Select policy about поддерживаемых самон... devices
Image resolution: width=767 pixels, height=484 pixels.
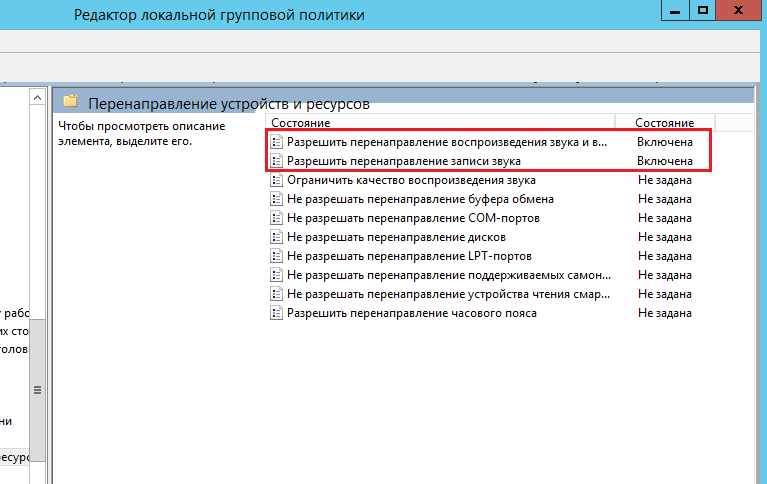pyautogui.click(x=446, y=275)
